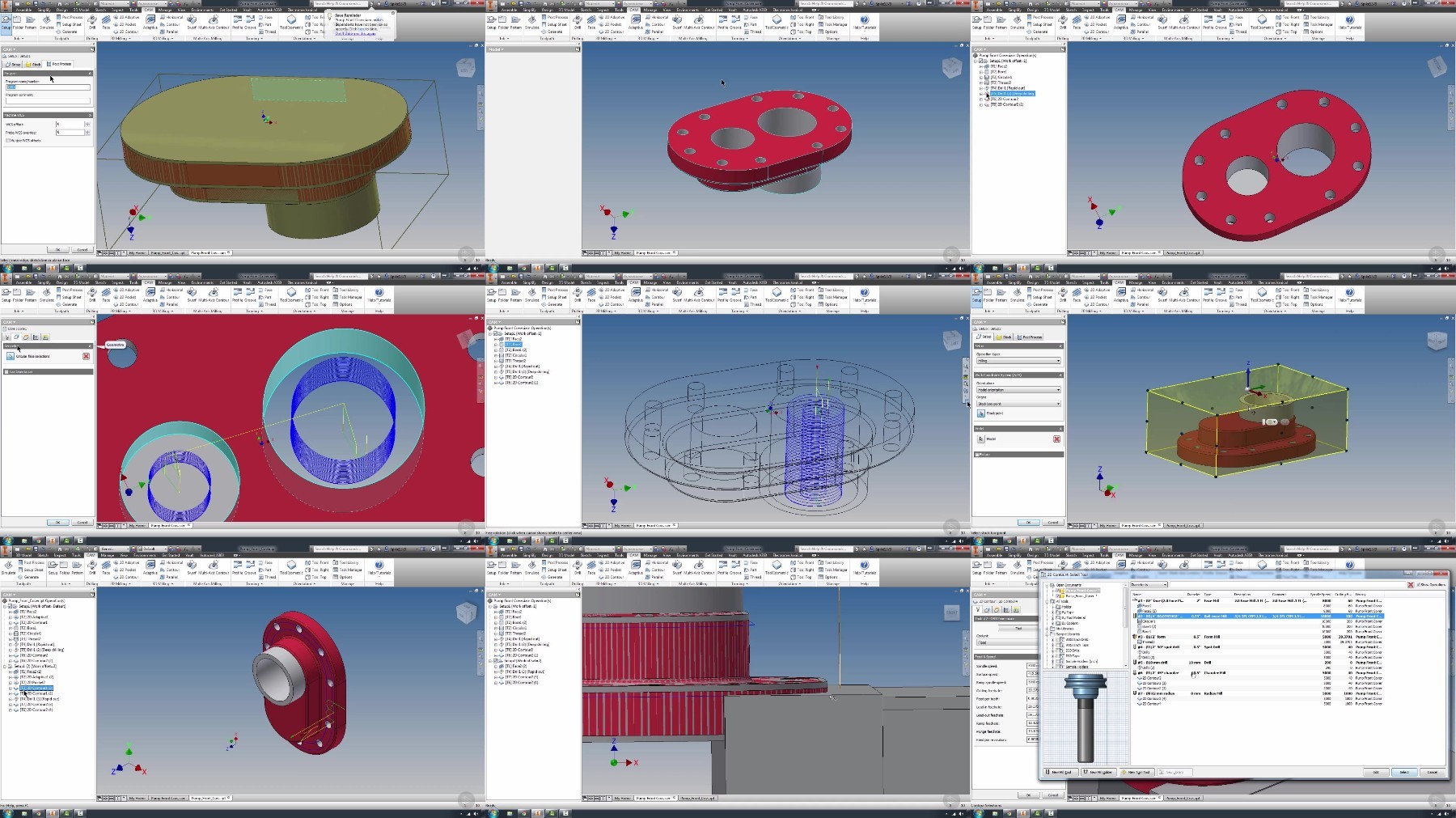
Task: Click the tool preview image in Select Tool dialog
Action: click(x=1086, y=717)
